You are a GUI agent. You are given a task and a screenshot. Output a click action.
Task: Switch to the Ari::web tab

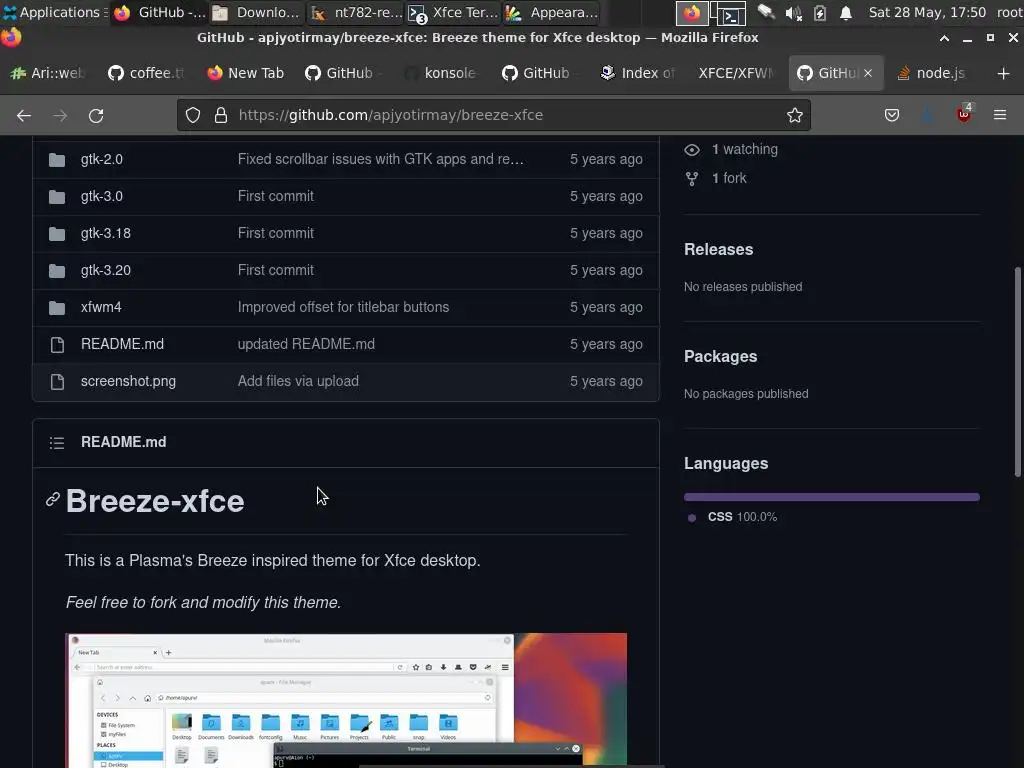pos(48,73)
